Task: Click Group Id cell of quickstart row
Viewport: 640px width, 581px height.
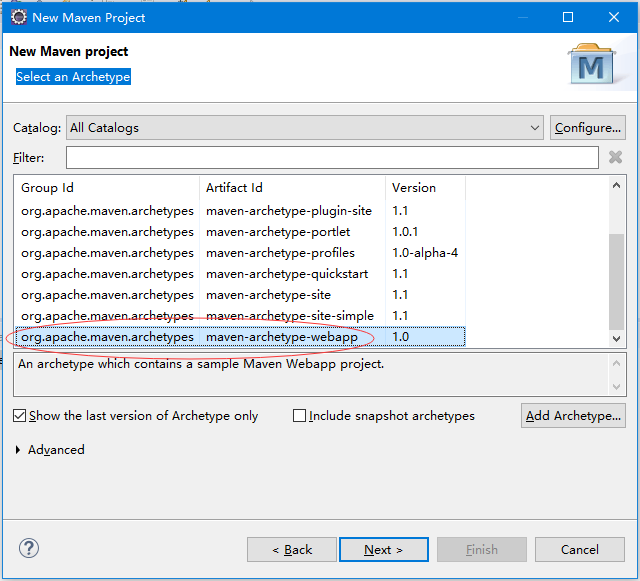Action: click(107, 274)
